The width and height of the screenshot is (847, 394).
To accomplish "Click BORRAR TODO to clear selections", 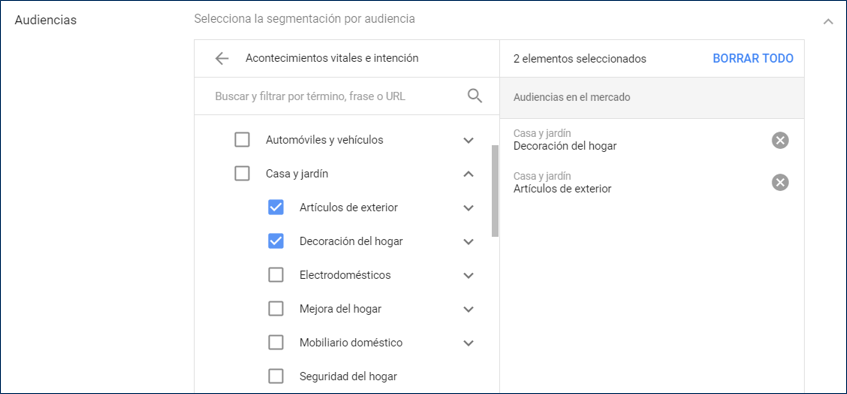I will click(x=753, y=58).
